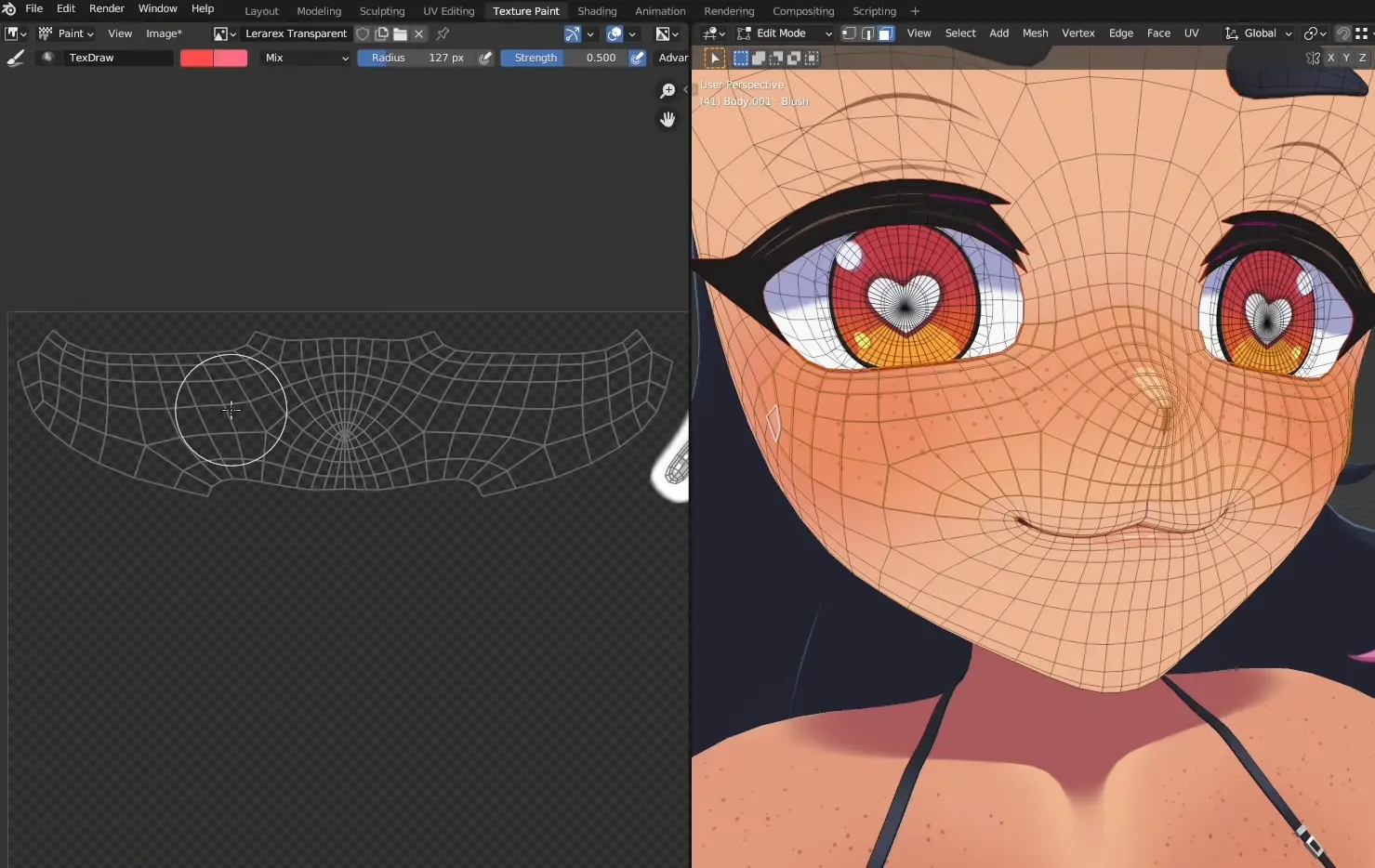Toggle radius pen pressure sensitivity

[485, 58]
